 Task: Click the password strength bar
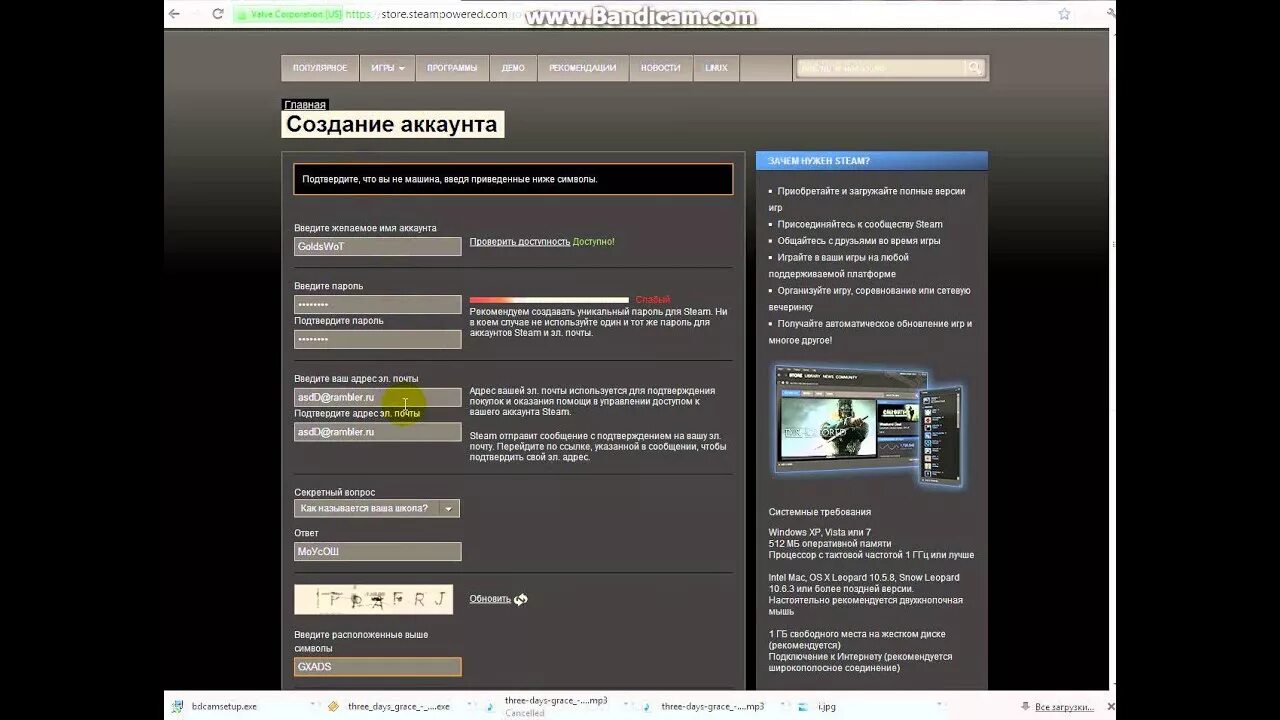click(549, 300)
